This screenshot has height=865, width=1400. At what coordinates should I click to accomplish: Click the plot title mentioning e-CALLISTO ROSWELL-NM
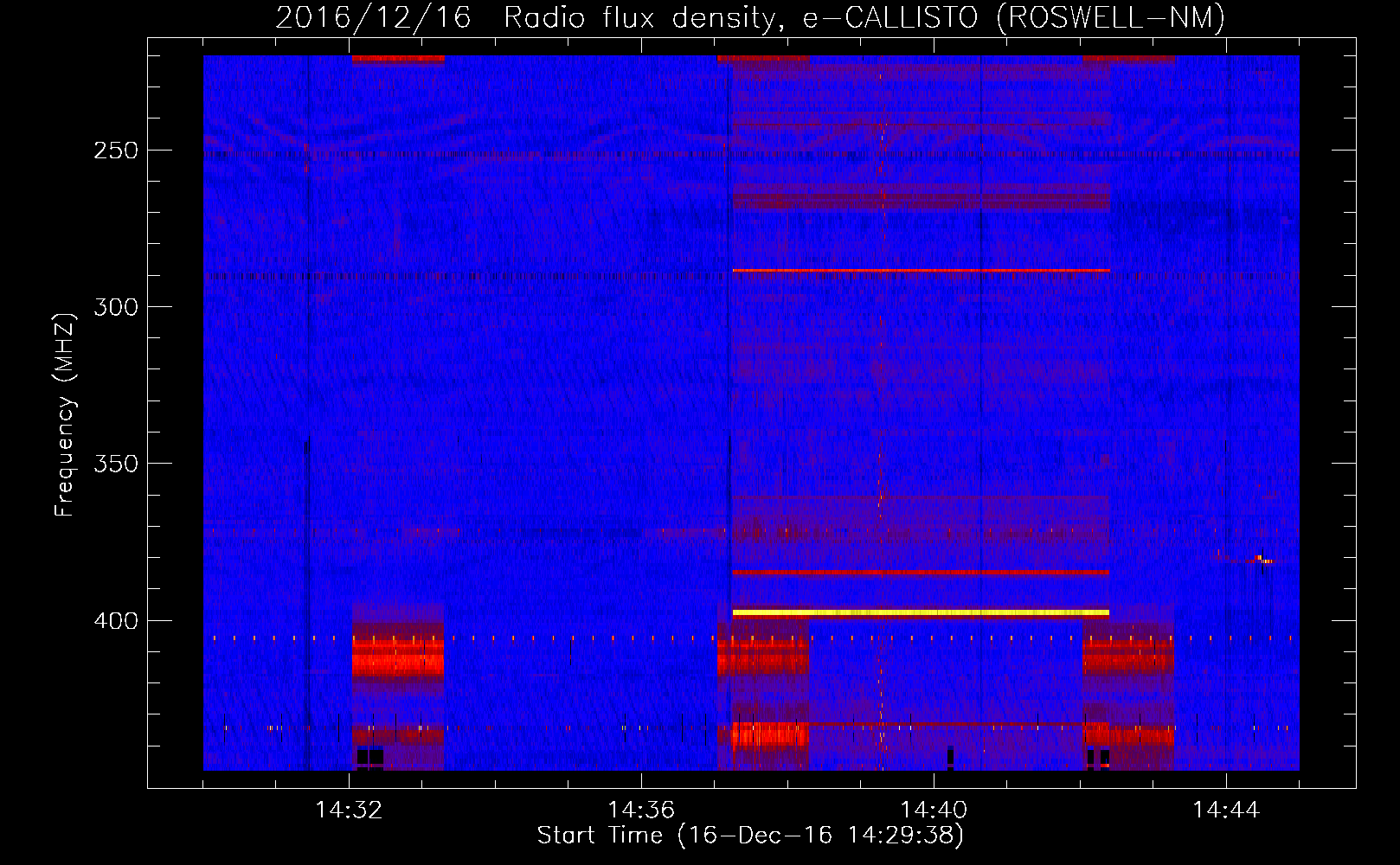[x=750, y=17]
